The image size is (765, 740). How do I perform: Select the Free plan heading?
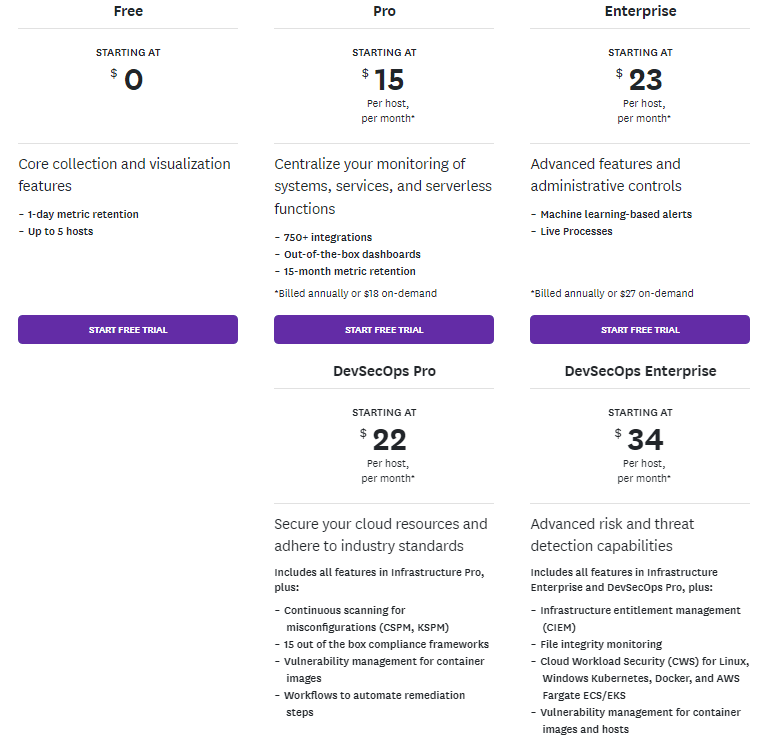point(128,11)
